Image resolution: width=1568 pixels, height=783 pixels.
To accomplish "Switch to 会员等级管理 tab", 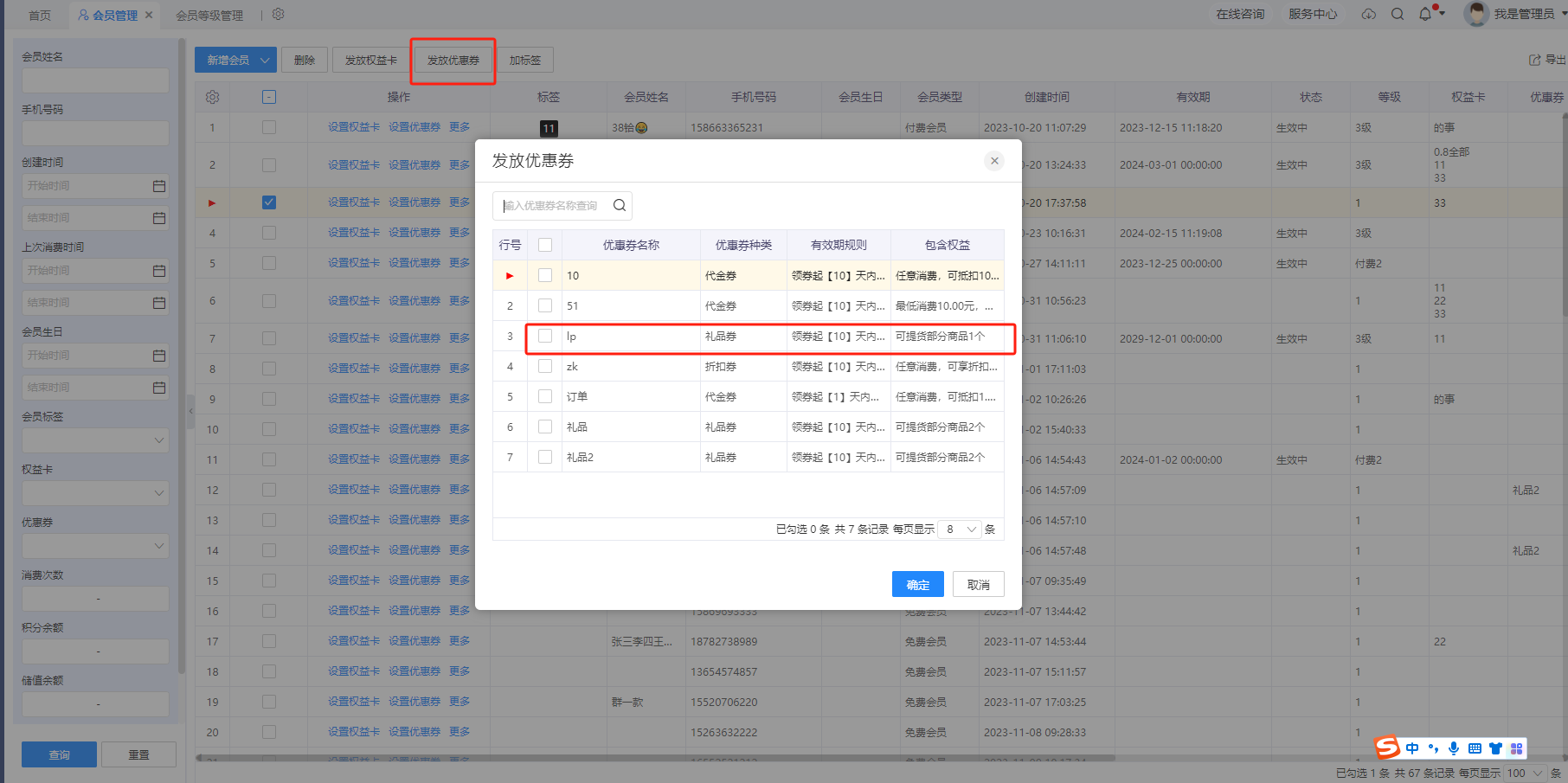I will coord(209,16).
